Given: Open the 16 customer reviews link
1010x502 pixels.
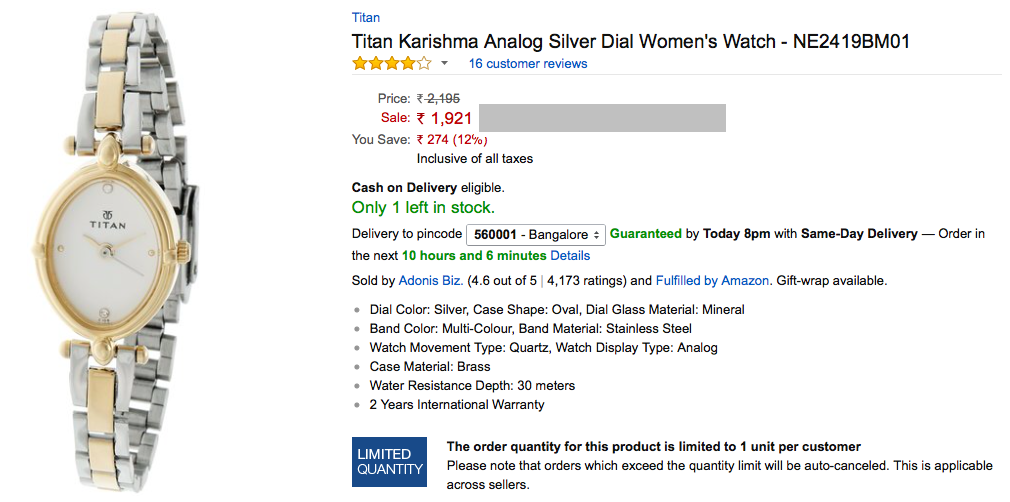Looking at the screenshot, I should click(528, 64).
